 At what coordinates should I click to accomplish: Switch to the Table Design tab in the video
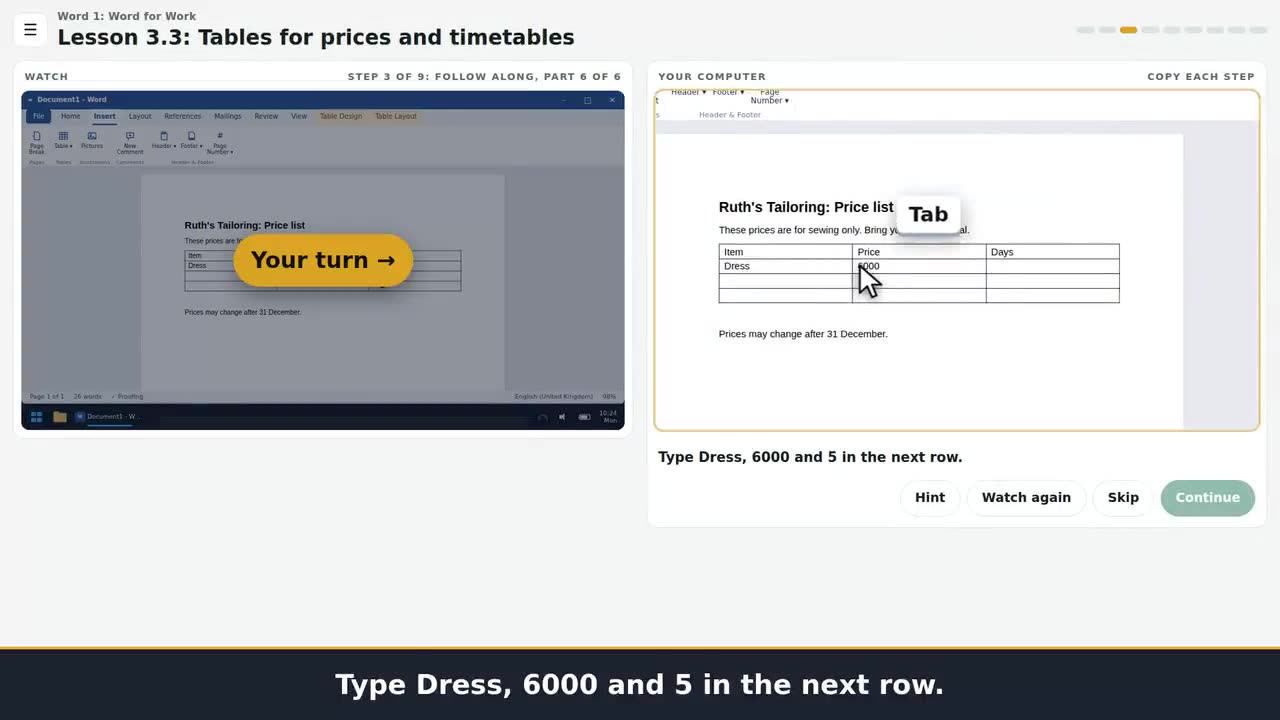(341, 116)
